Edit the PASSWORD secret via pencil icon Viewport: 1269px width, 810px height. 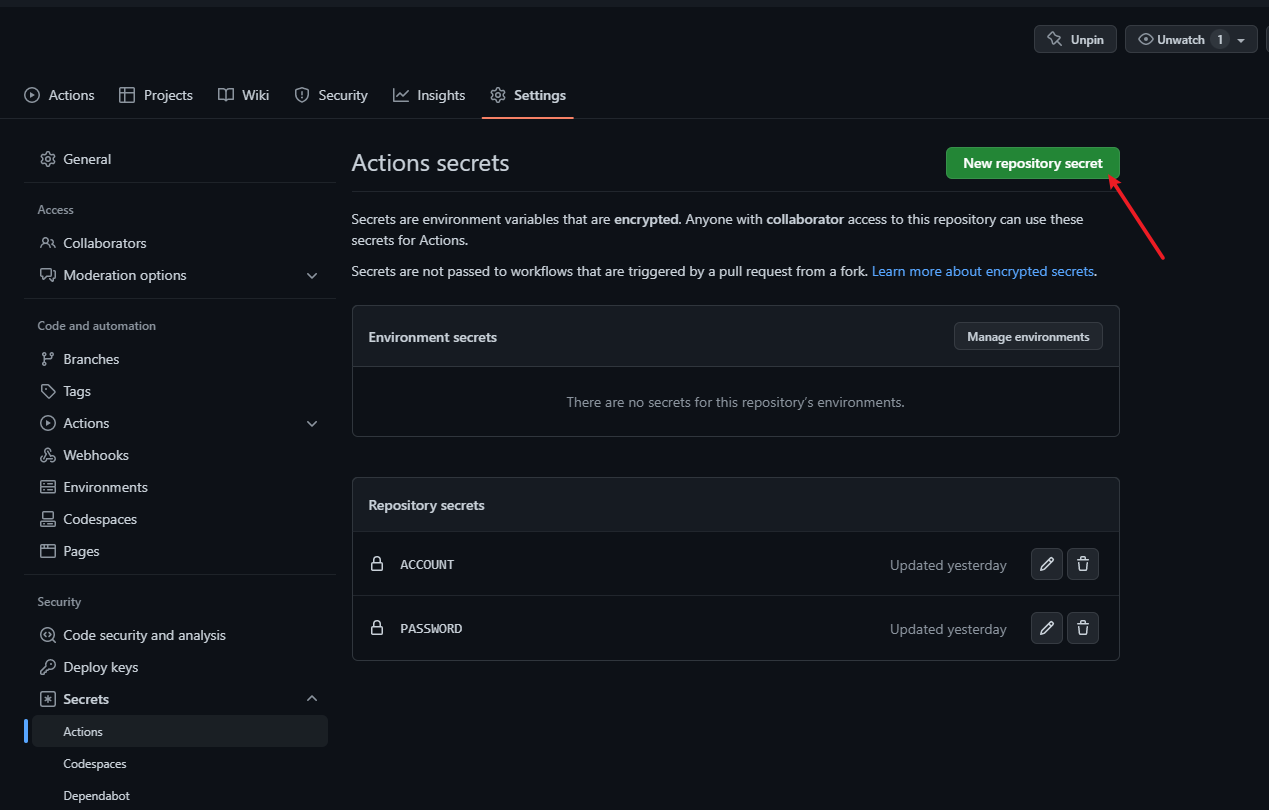1046,628
